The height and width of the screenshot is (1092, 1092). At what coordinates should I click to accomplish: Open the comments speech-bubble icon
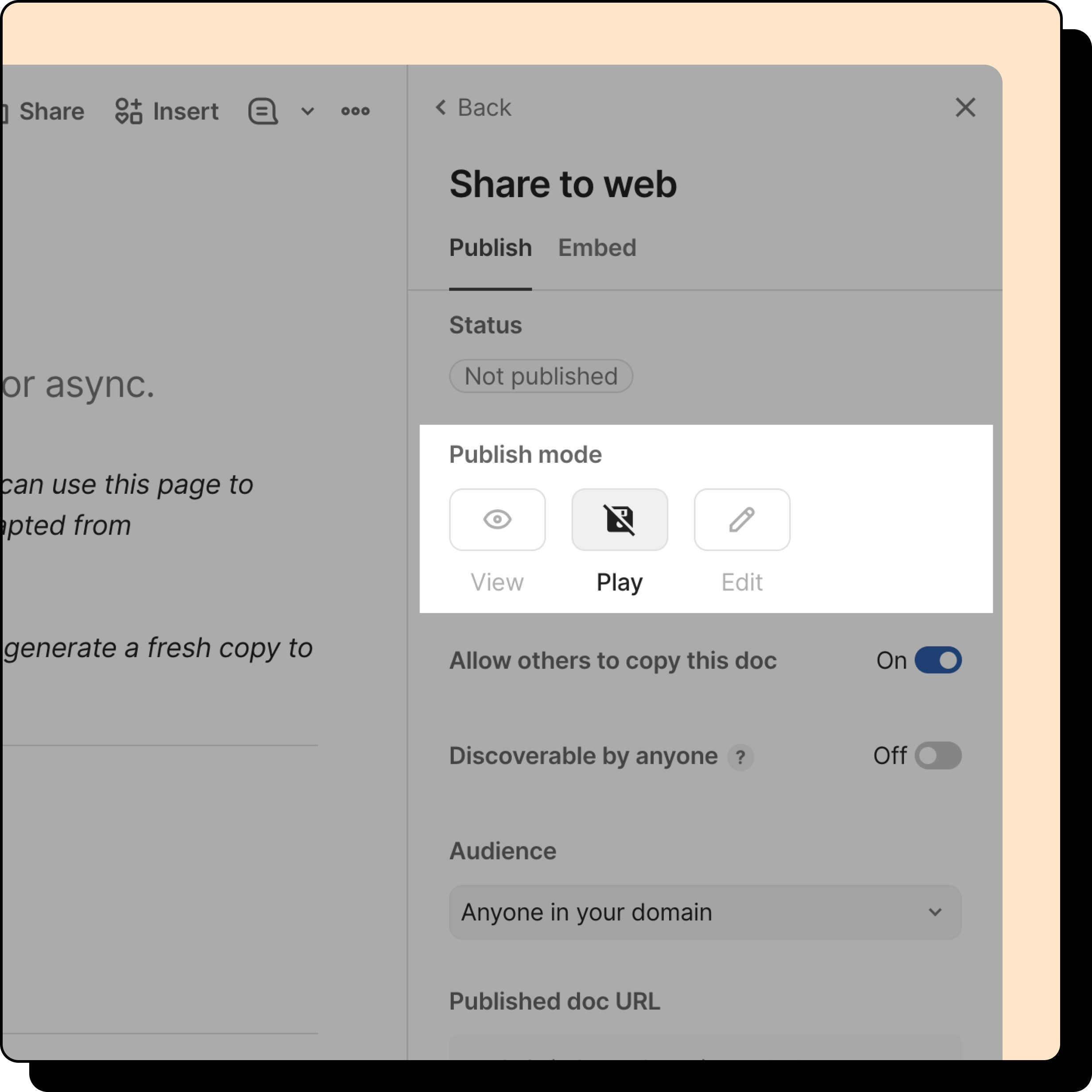tap(263, 111)
